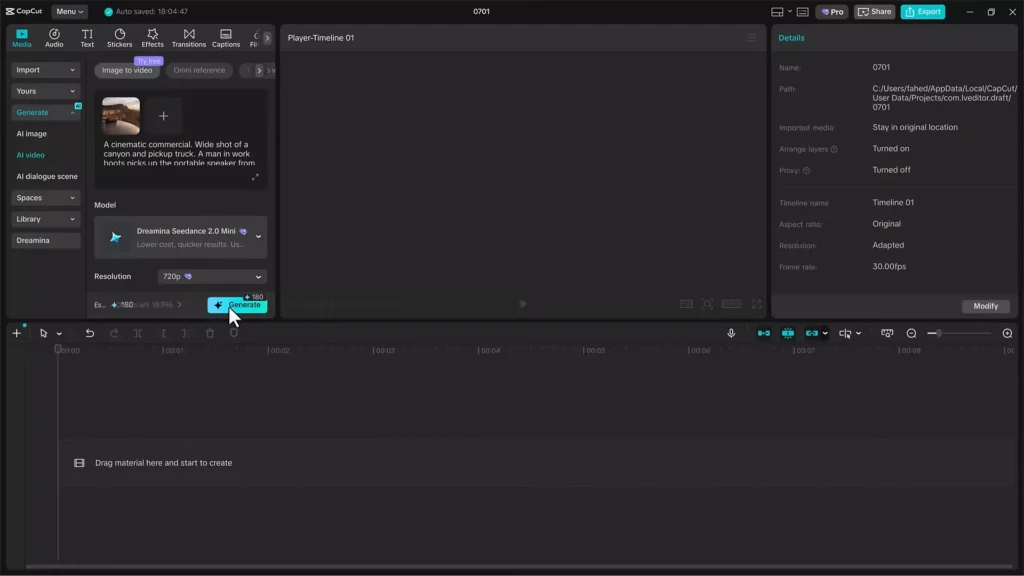Image resolution: width=1024 pixels, height=576 pixels.
Task: Toggle full screen preview in player
Action: tap(756, 304)
